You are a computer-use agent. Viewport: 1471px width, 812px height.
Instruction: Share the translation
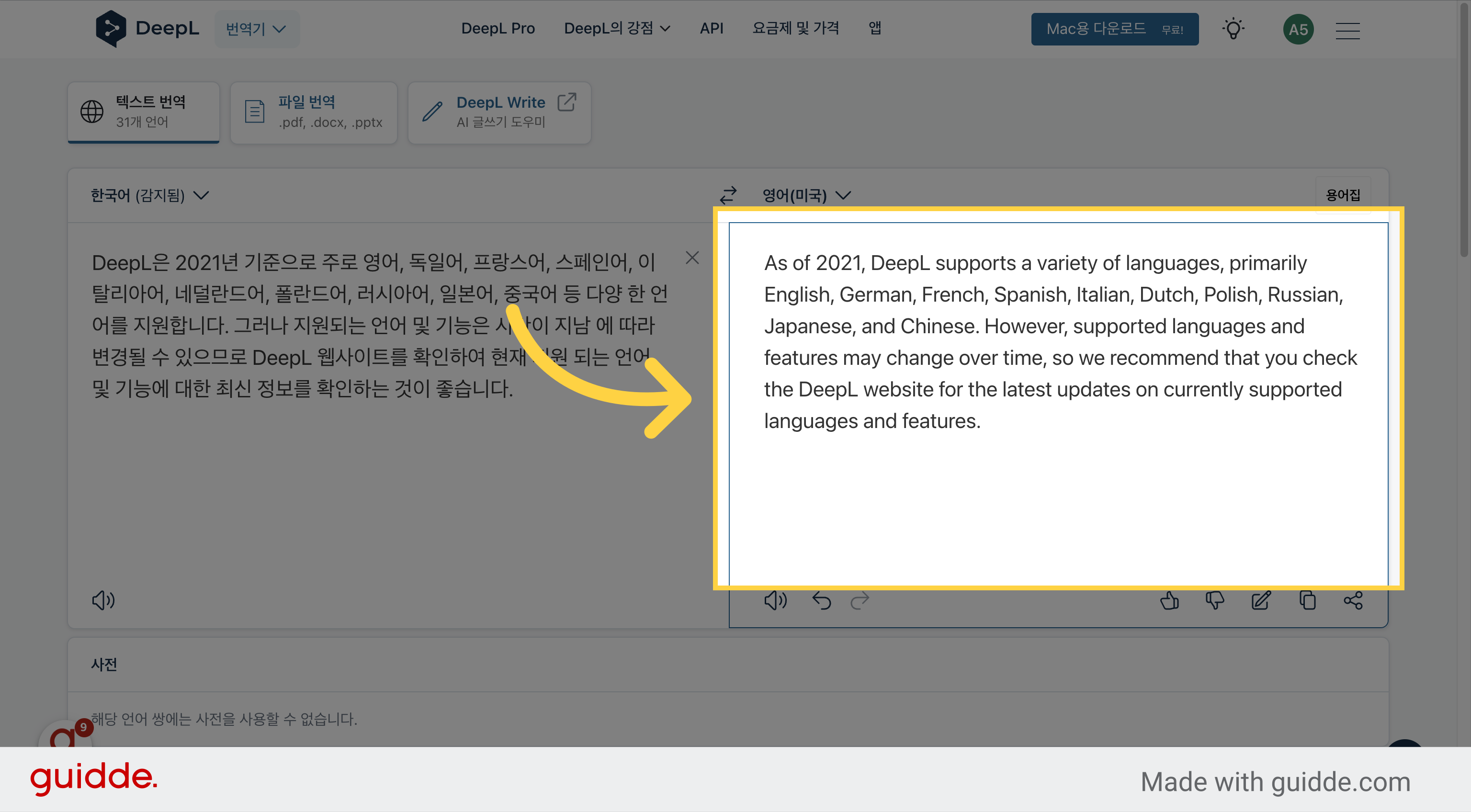pos(1353,600)
